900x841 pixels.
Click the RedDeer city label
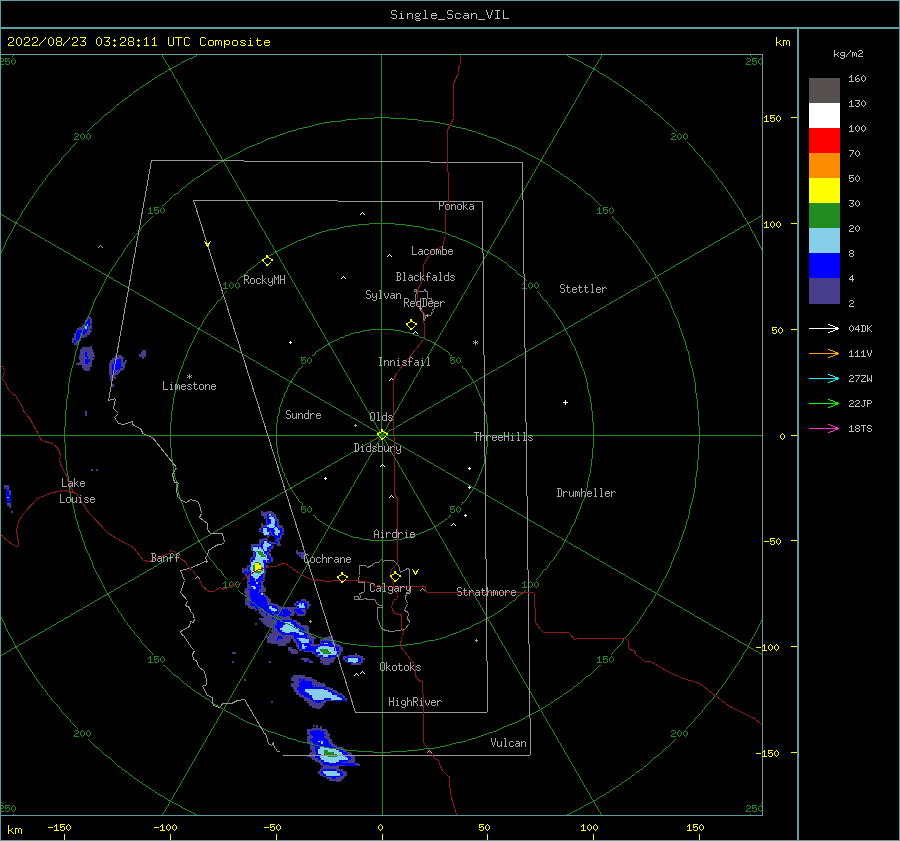[424, 303]
